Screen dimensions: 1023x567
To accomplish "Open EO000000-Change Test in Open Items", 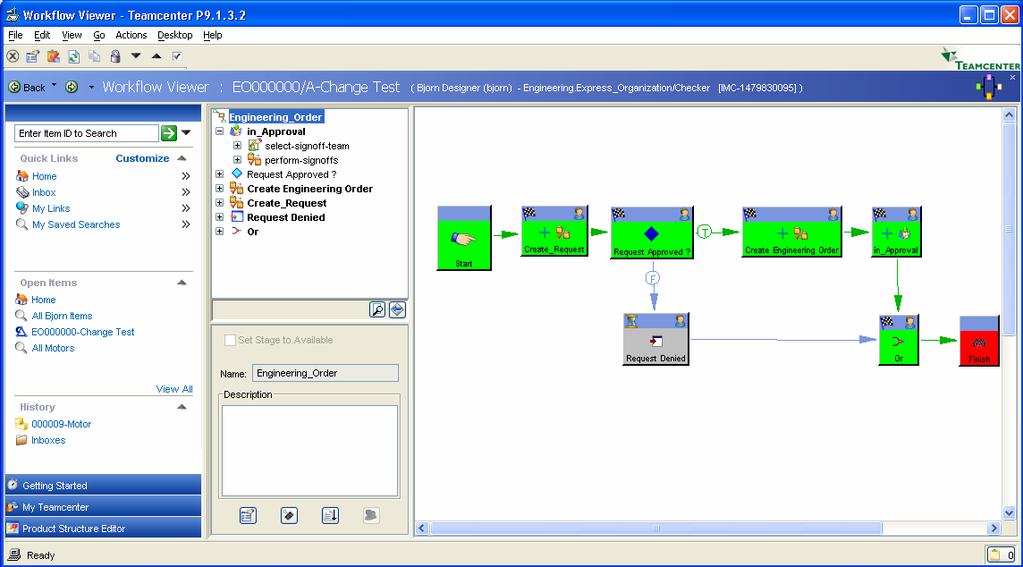I will [x=83, y=332].
